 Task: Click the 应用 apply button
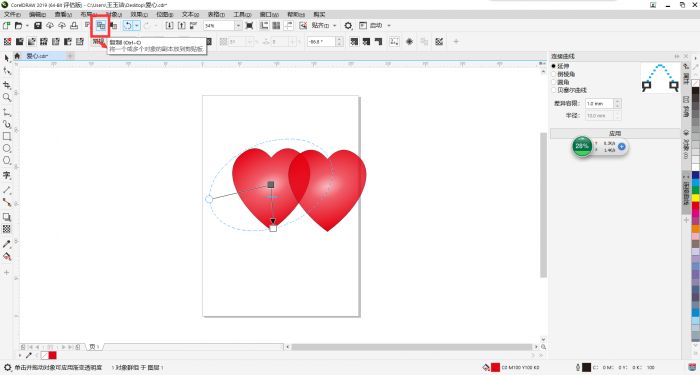[x=615, y=133]
